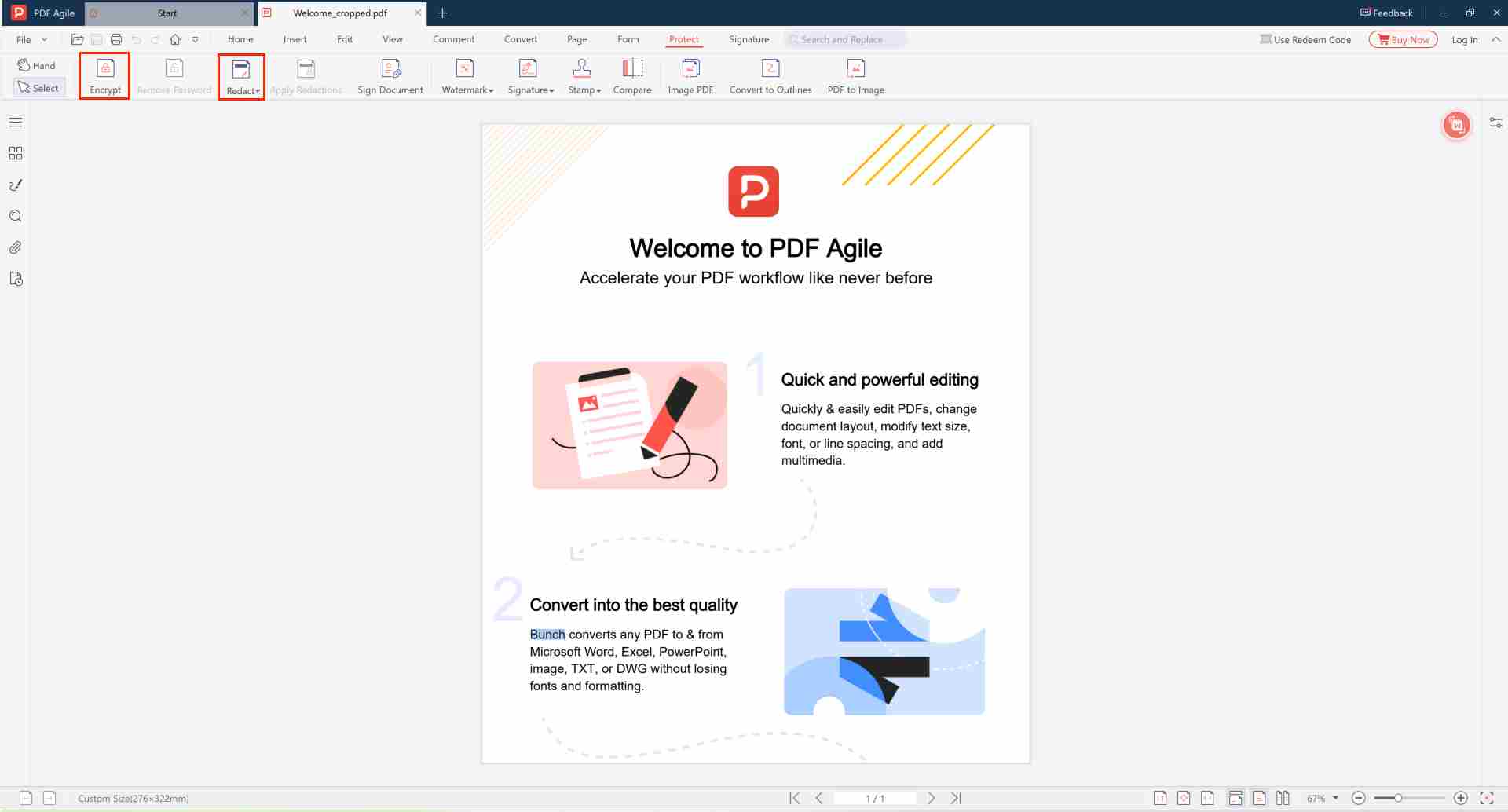Toggle two-page view mode
This screenshot has height=812, width=1508.
coord(1283,798)
